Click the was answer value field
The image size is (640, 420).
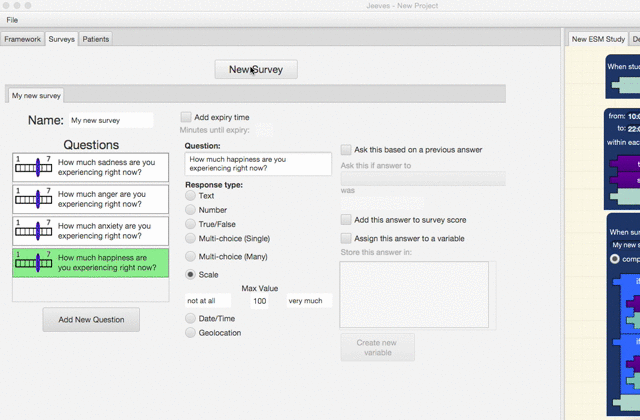tap(382, 203)
